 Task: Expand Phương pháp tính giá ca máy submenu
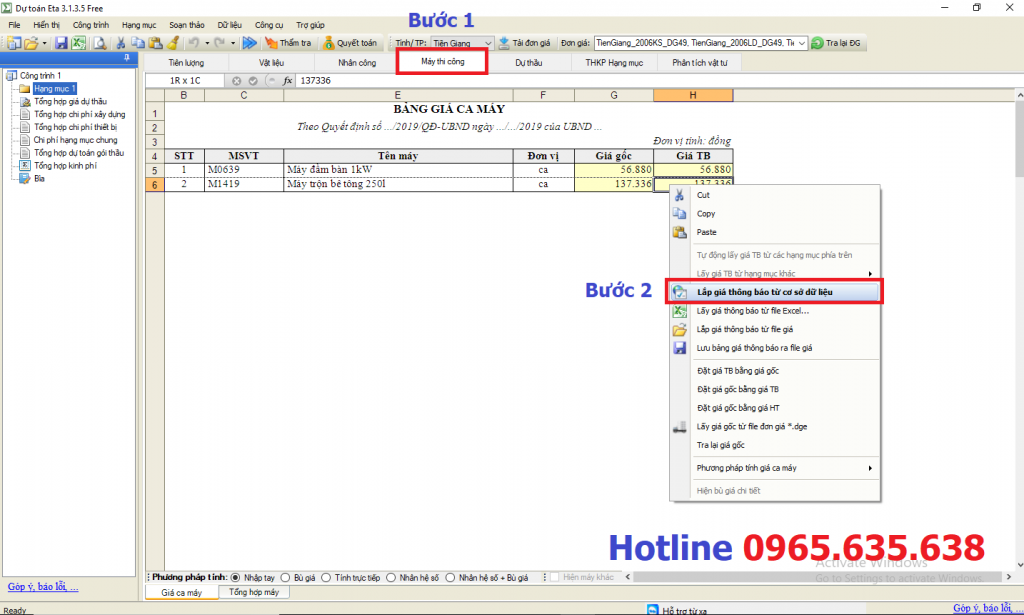782,468
